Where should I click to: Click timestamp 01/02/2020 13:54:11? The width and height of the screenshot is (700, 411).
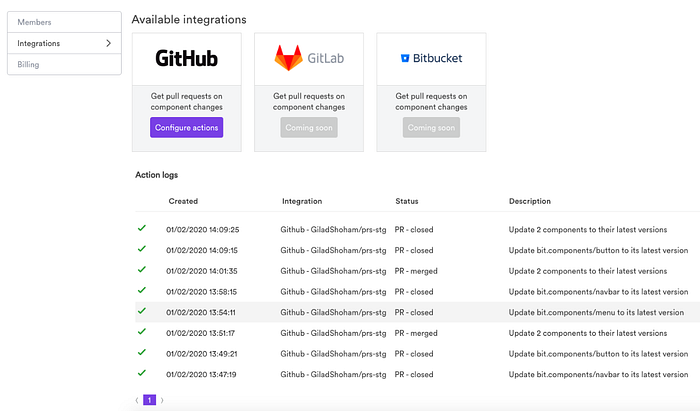pos(201,312)
